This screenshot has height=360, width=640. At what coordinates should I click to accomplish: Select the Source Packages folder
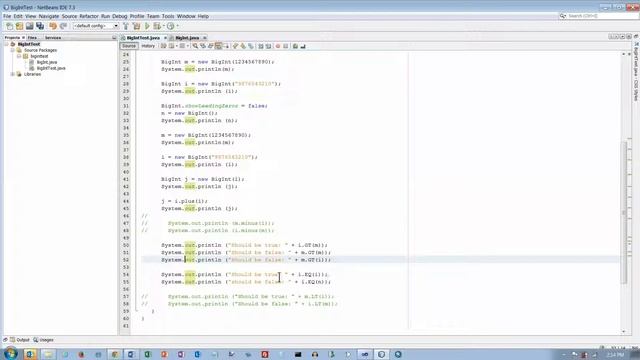[40, 50]
